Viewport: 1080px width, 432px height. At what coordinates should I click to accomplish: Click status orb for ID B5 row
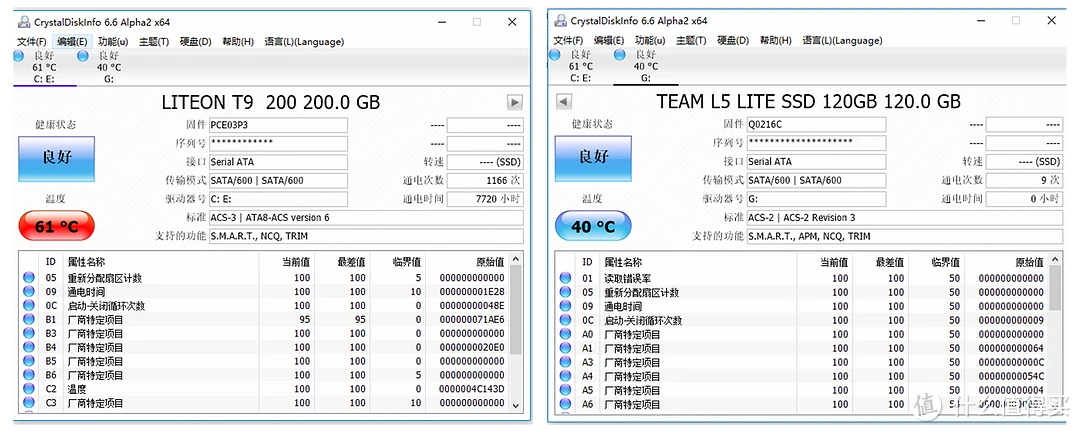point(29,361)
